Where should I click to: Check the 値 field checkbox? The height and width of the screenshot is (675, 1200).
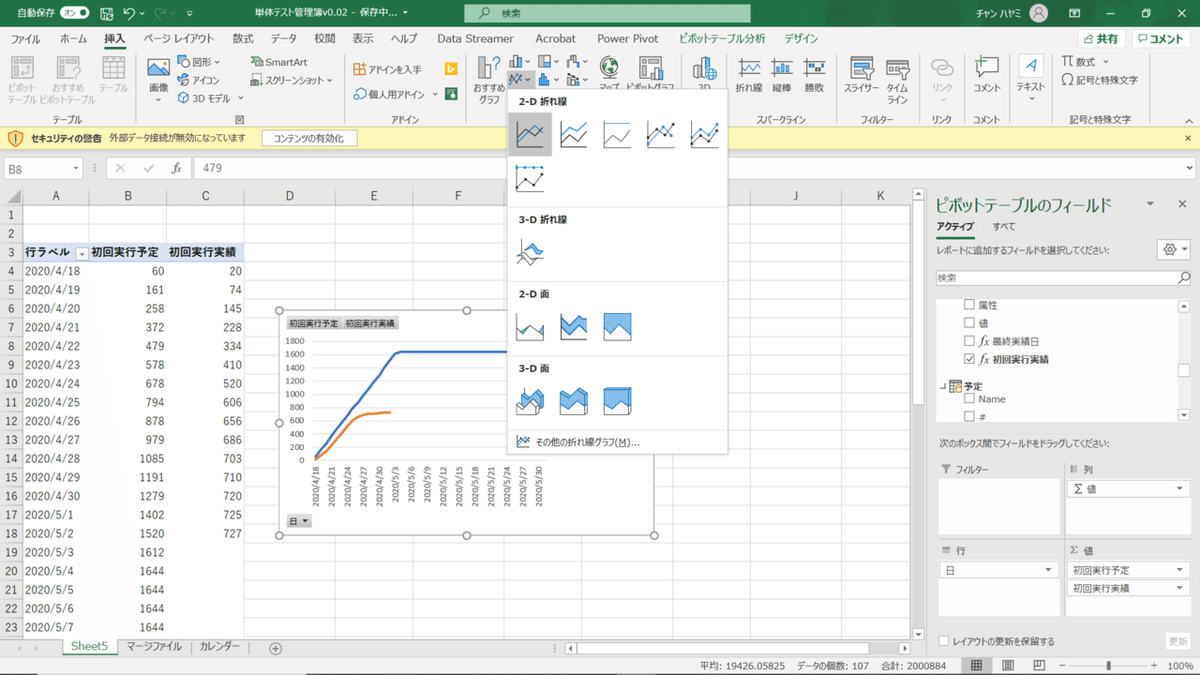pyautogui.click(x=968, y=322)
